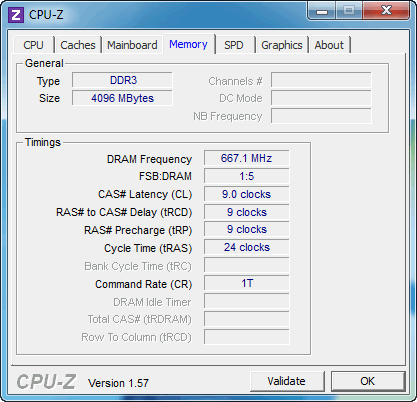Go to the Mainboard tab

point(132,45)
